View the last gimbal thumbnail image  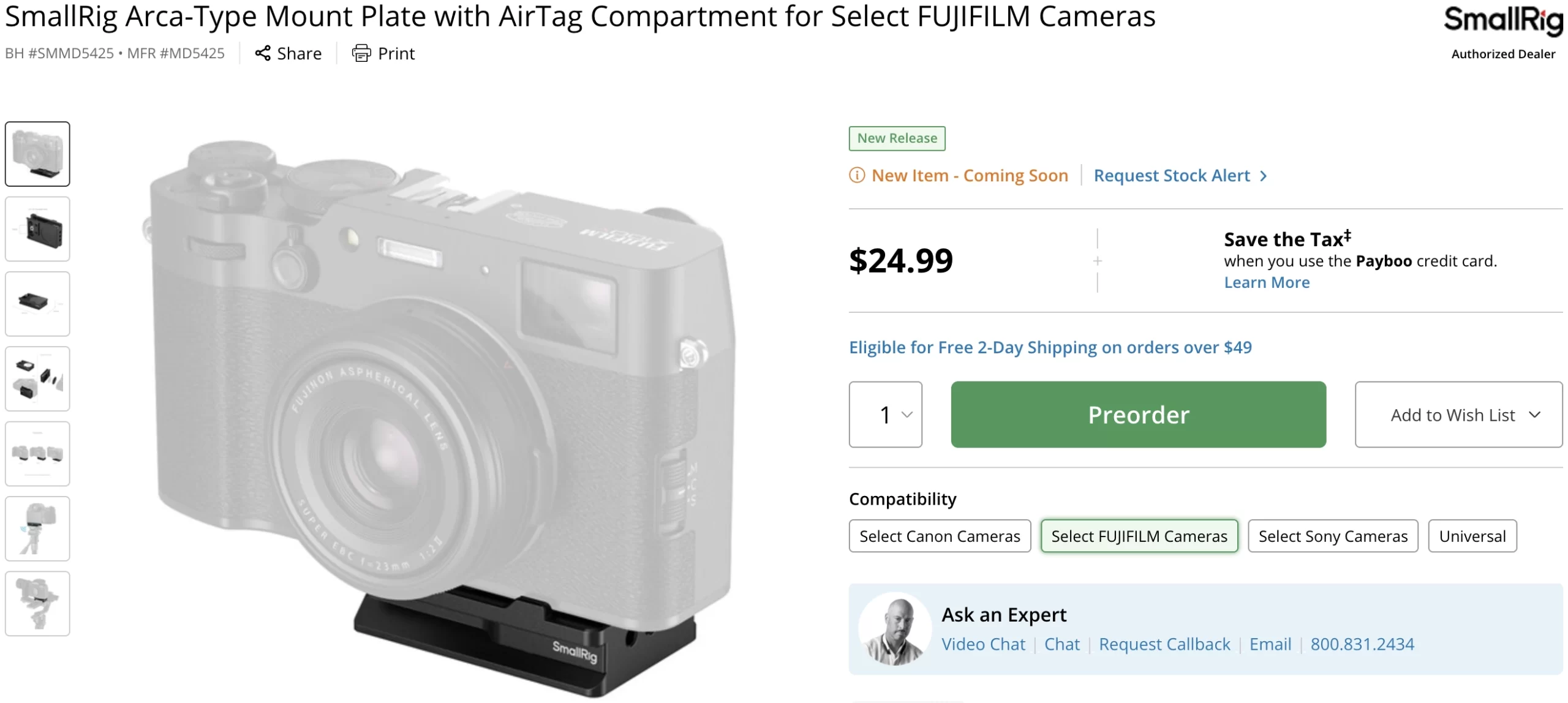(x=37, y=604)
